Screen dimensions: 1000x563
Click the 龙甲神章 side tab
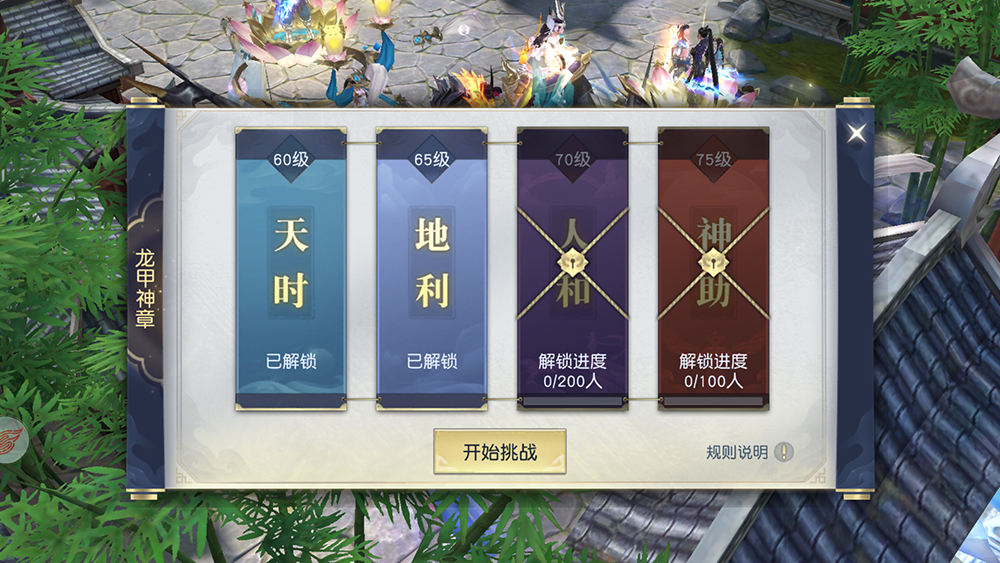click(x=145, y=289)
